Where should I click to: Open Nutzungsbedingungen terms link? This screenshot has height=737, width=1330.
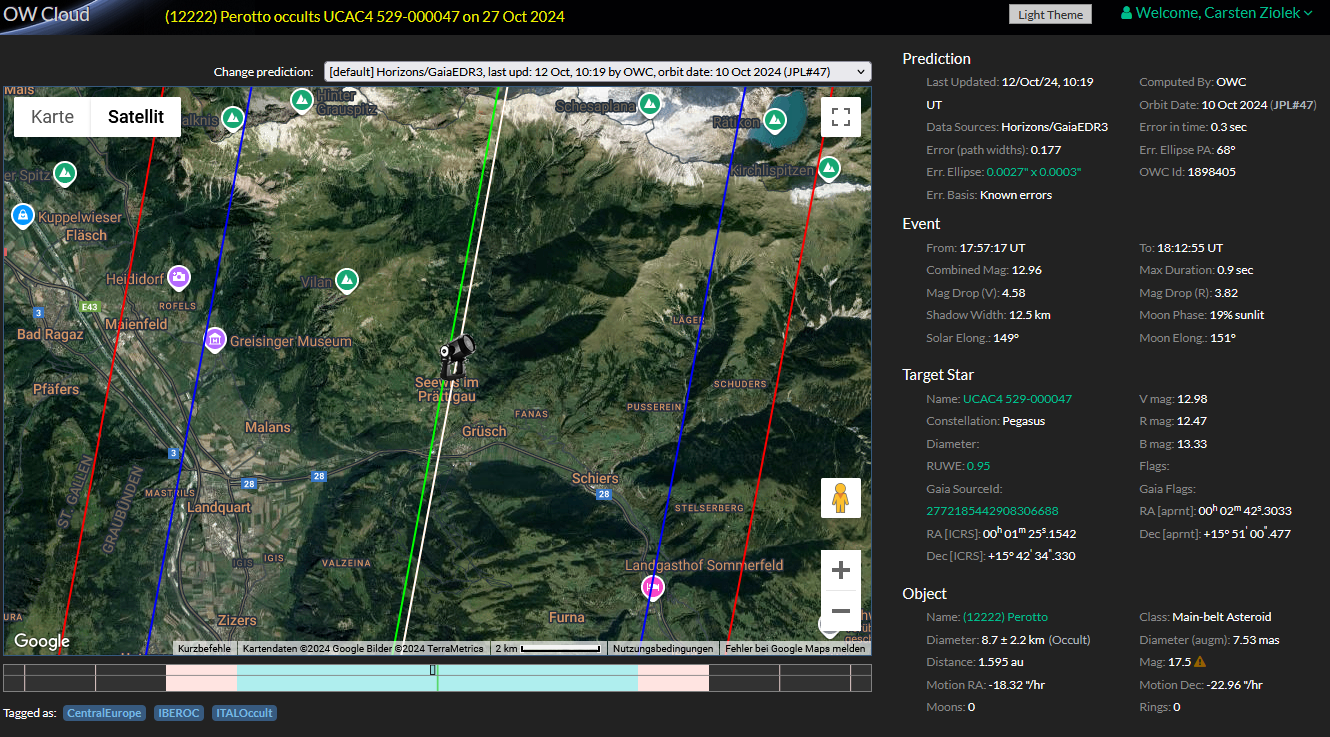click(x=663, y=648)
